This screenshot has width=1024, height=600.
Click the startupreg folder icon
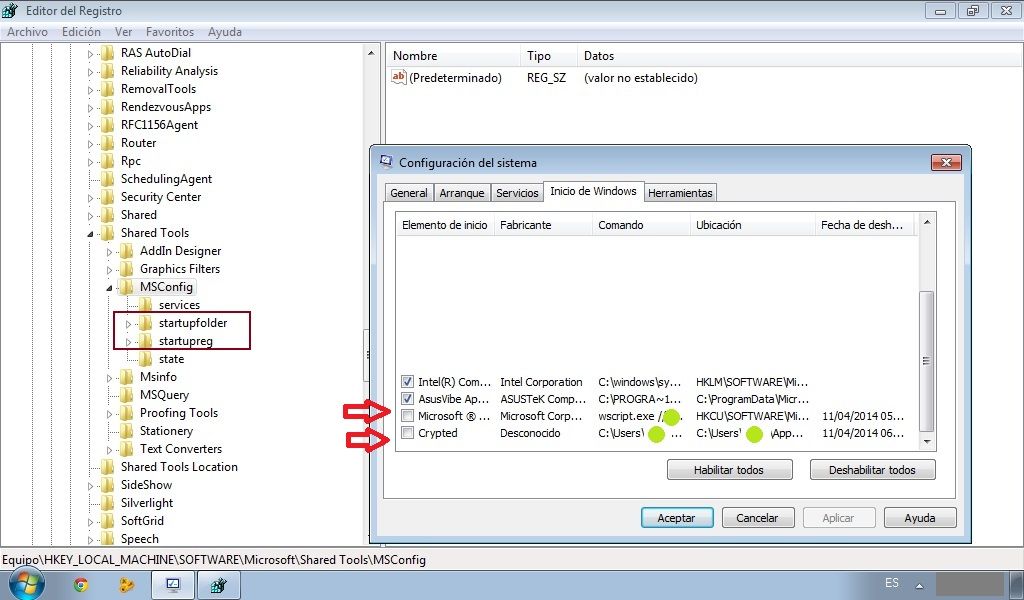click(146, 341)
